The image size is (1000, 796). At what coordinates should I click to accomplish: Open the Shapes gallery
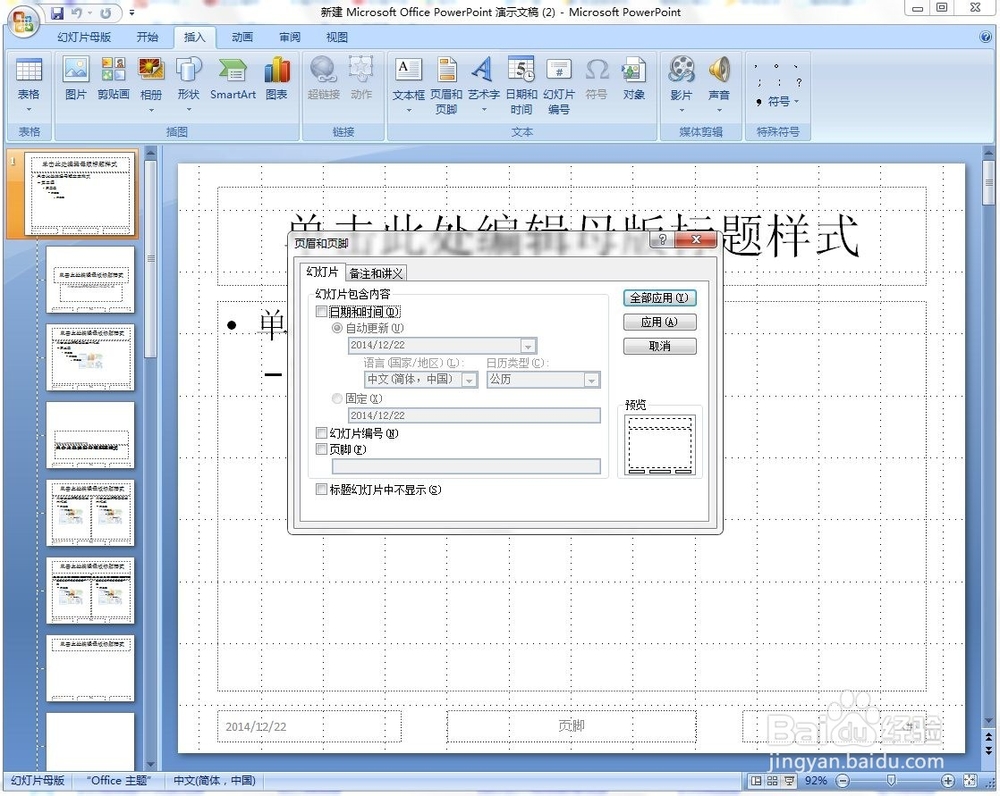(192, 80)
